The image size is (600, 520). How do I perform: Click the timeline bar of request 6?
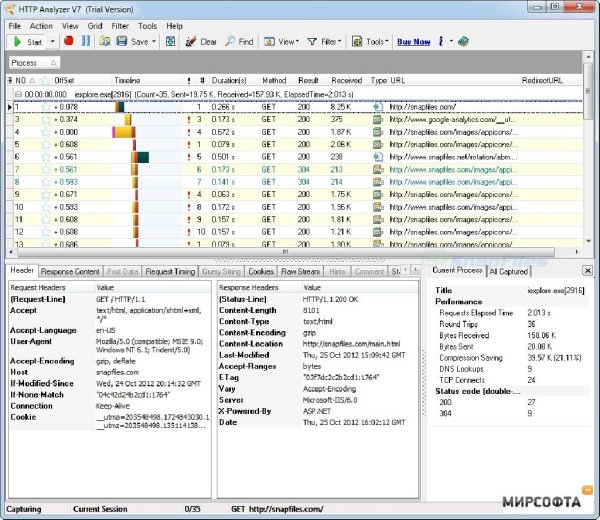(x=140, y=157)
